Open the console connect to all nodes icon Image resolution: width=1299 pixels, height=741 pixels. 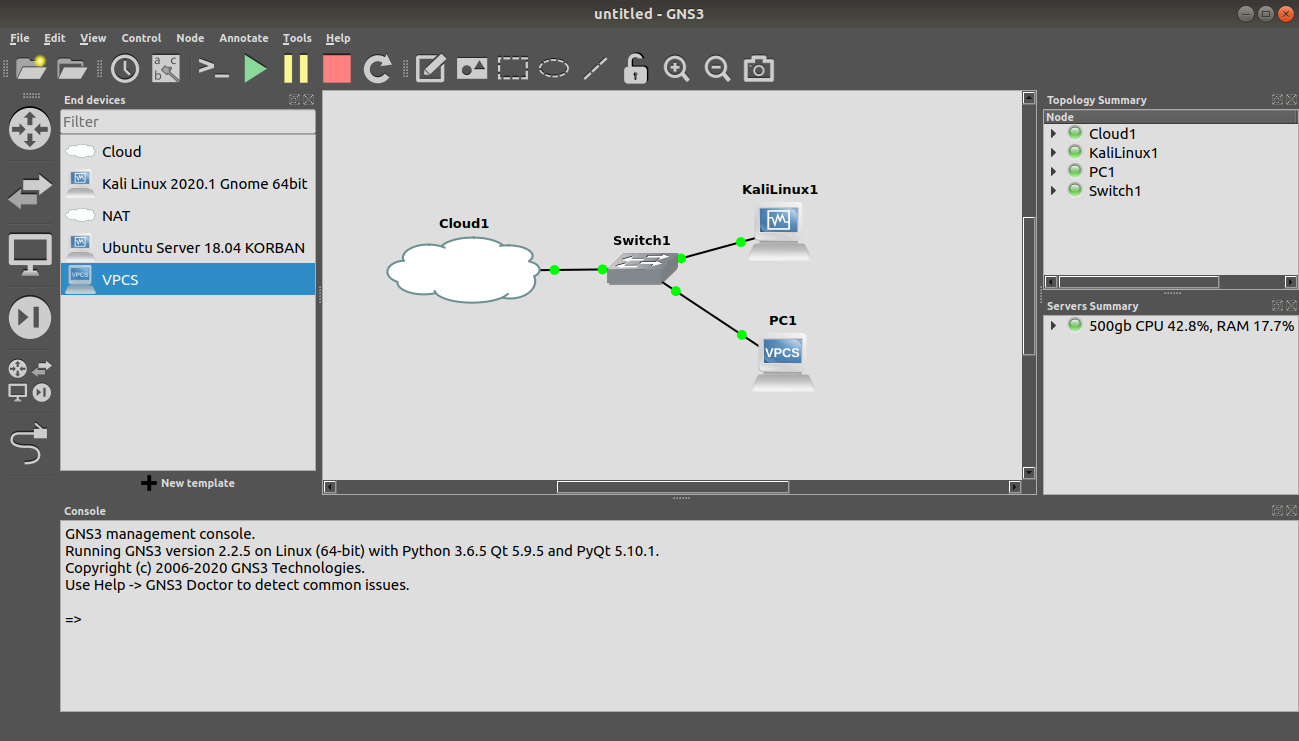pyautogui.click(x=213, y=69)
